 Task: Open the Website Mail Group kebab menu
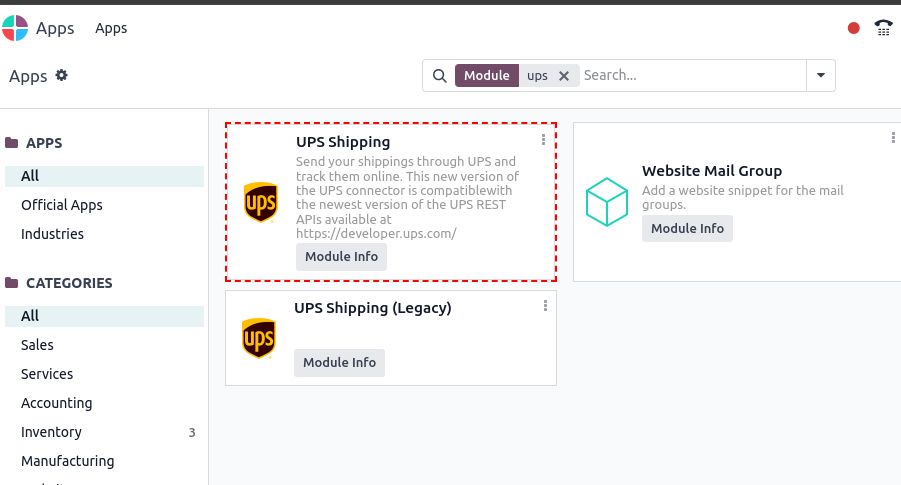pos(893,137)
